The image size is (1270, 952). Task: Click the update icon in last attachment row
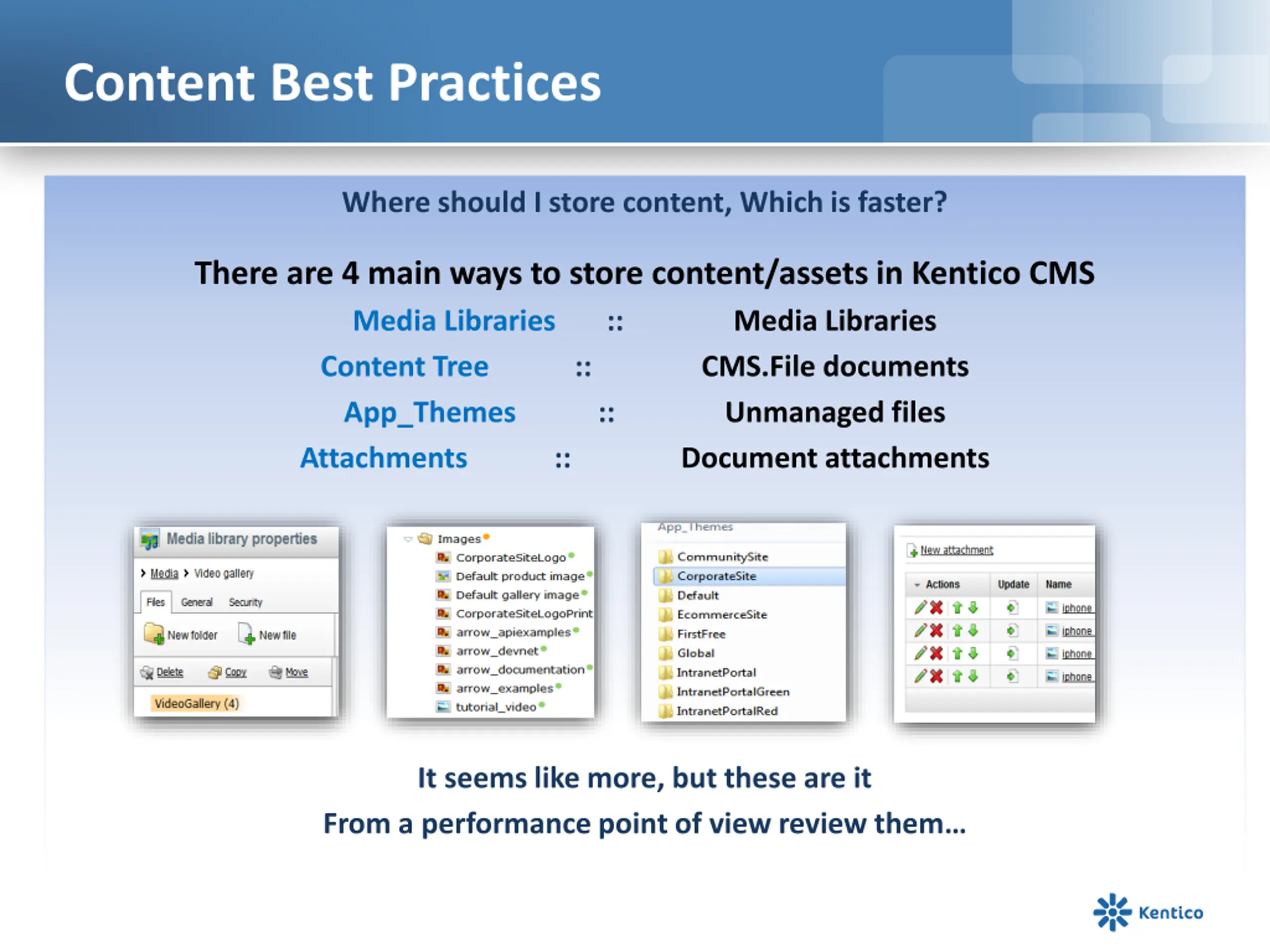1012,676
